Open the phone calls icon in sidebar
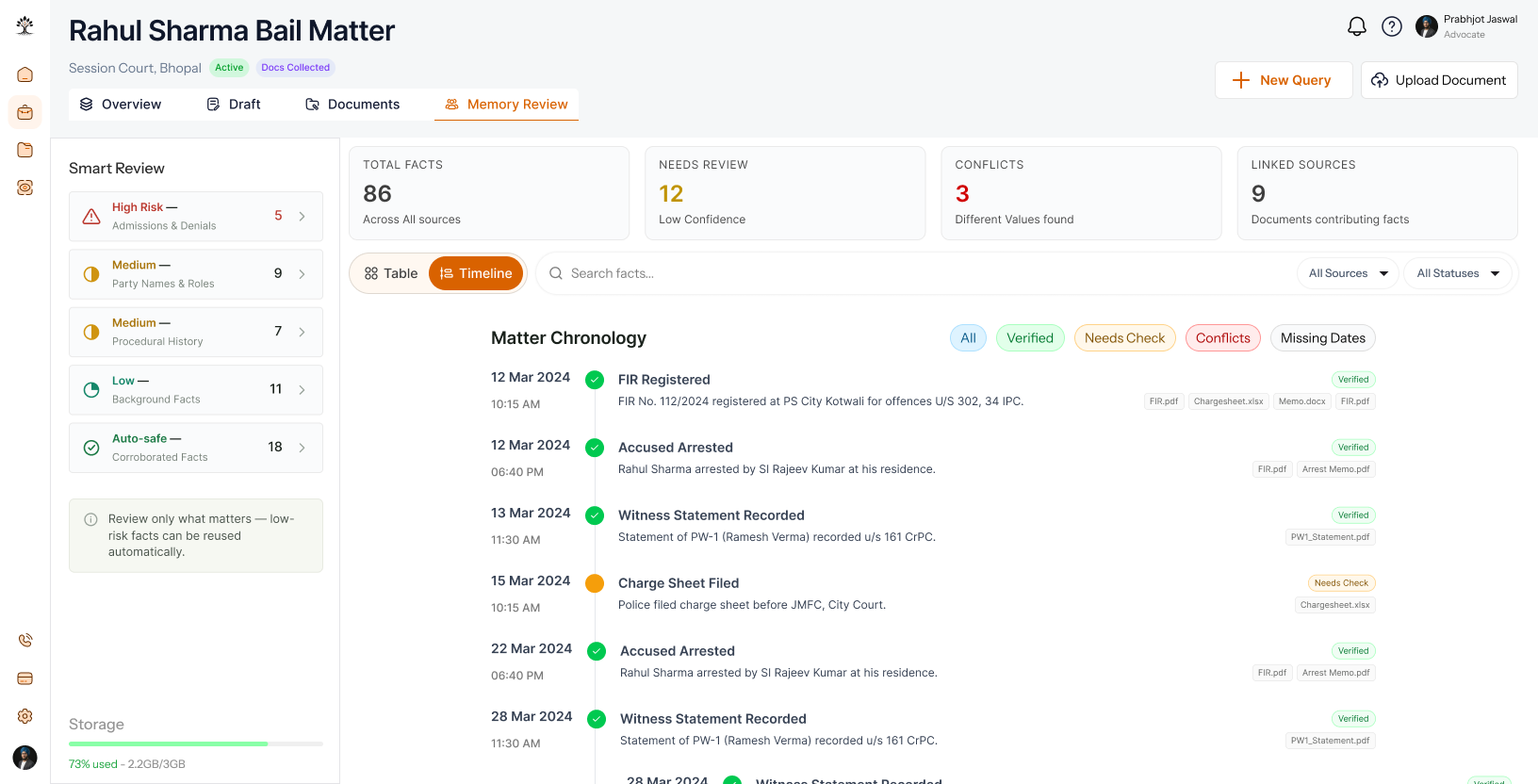 [25, 641]
